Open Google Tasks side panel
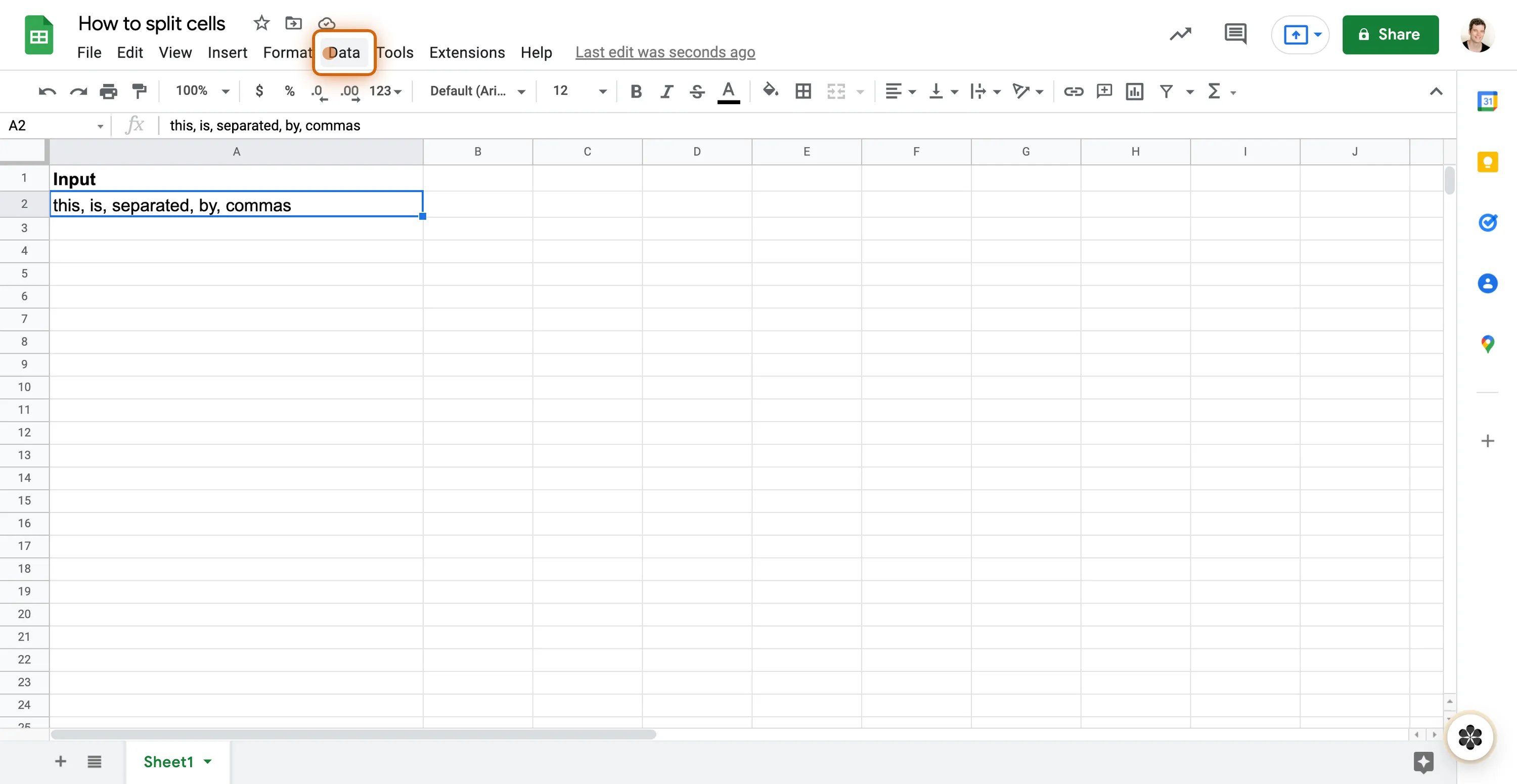The height and width of the screenshot is (784, 1517). [x=1488, y=222]
